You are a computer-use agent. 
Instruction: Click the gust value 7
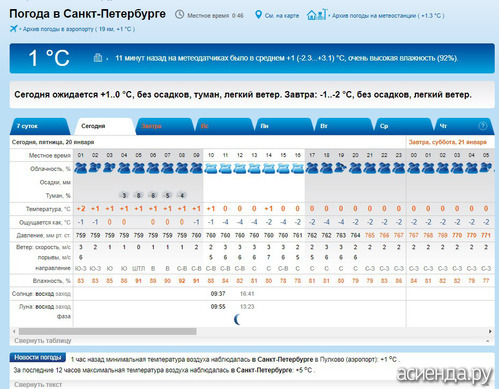coord(269,257)
